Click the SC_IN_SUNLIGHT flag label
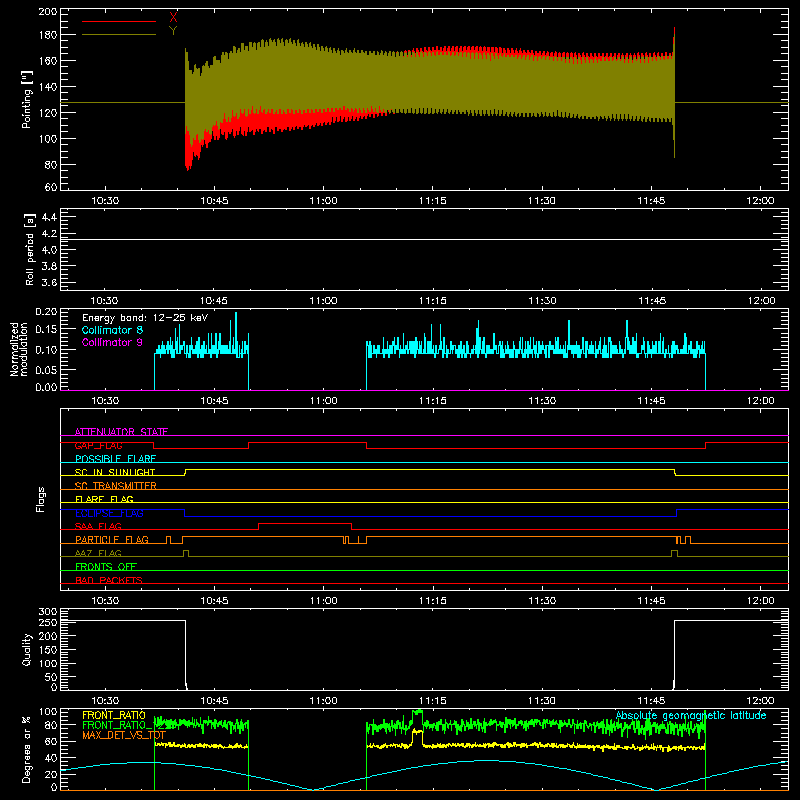 [x=115, y=472]
